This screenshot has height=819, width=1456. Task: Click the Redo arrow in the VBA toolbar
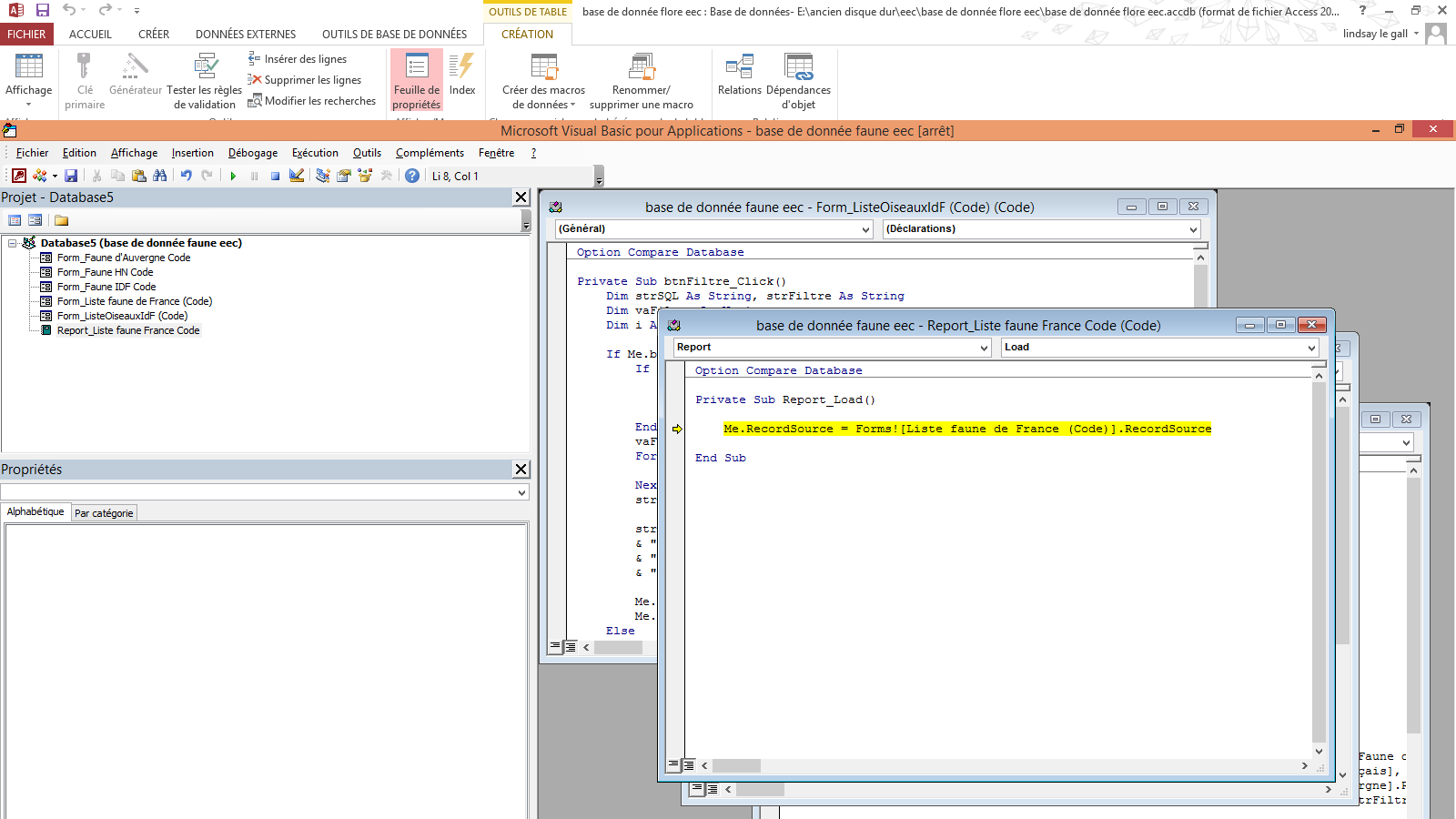207,176
